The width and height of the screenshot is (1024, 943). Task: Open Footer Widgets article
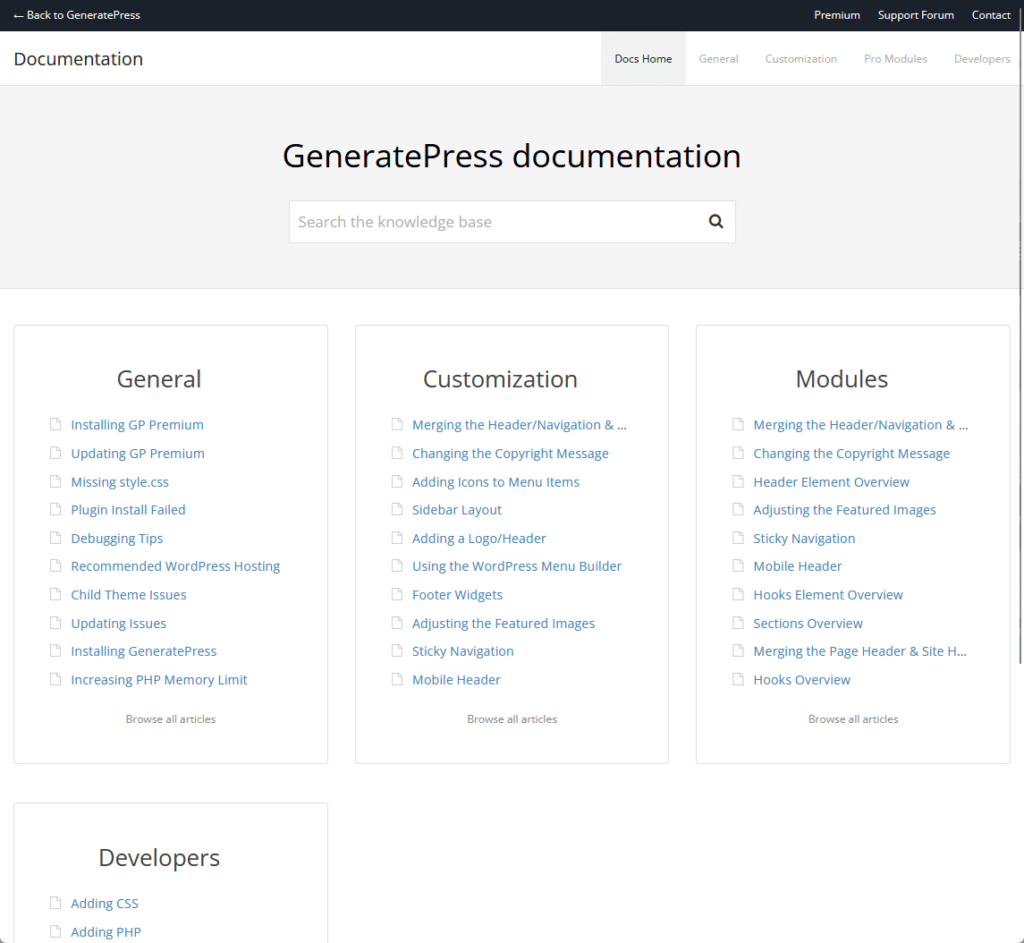click(457, 594)
